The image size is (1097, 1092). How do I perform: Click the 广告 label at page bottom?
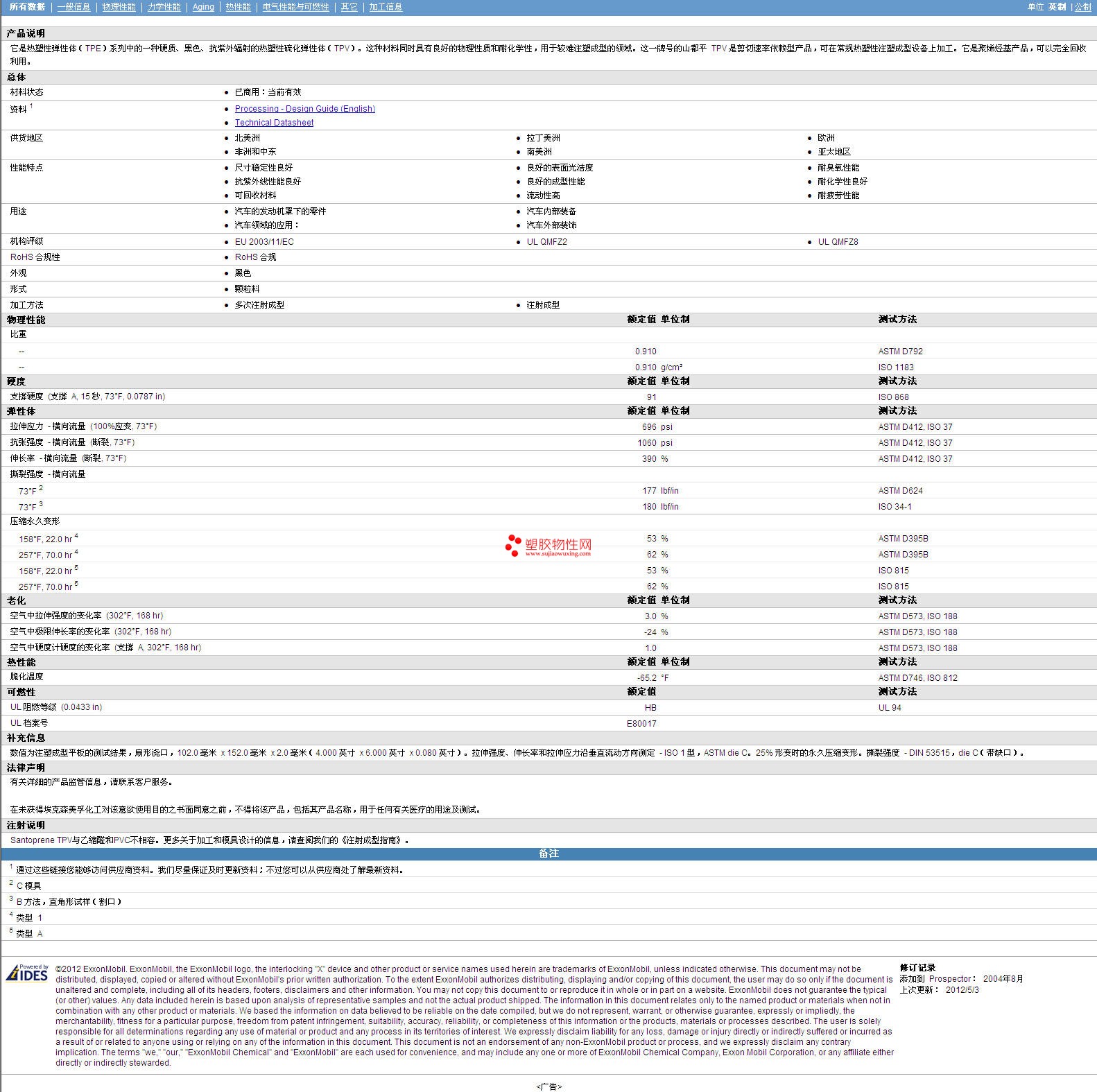tap(548, 1086)
